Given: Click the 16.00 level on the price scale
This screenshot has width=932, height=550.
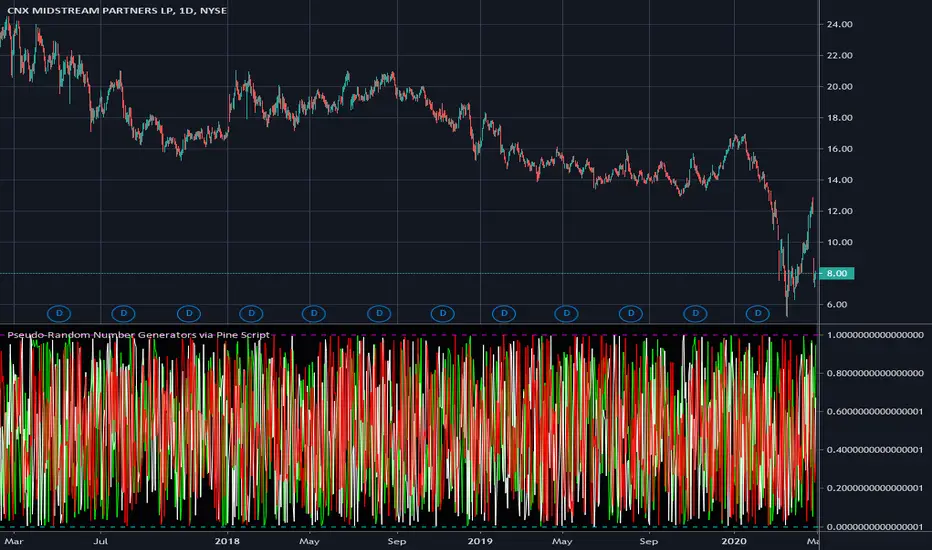Looking at the screenshot, I should (x=839, y=149).
